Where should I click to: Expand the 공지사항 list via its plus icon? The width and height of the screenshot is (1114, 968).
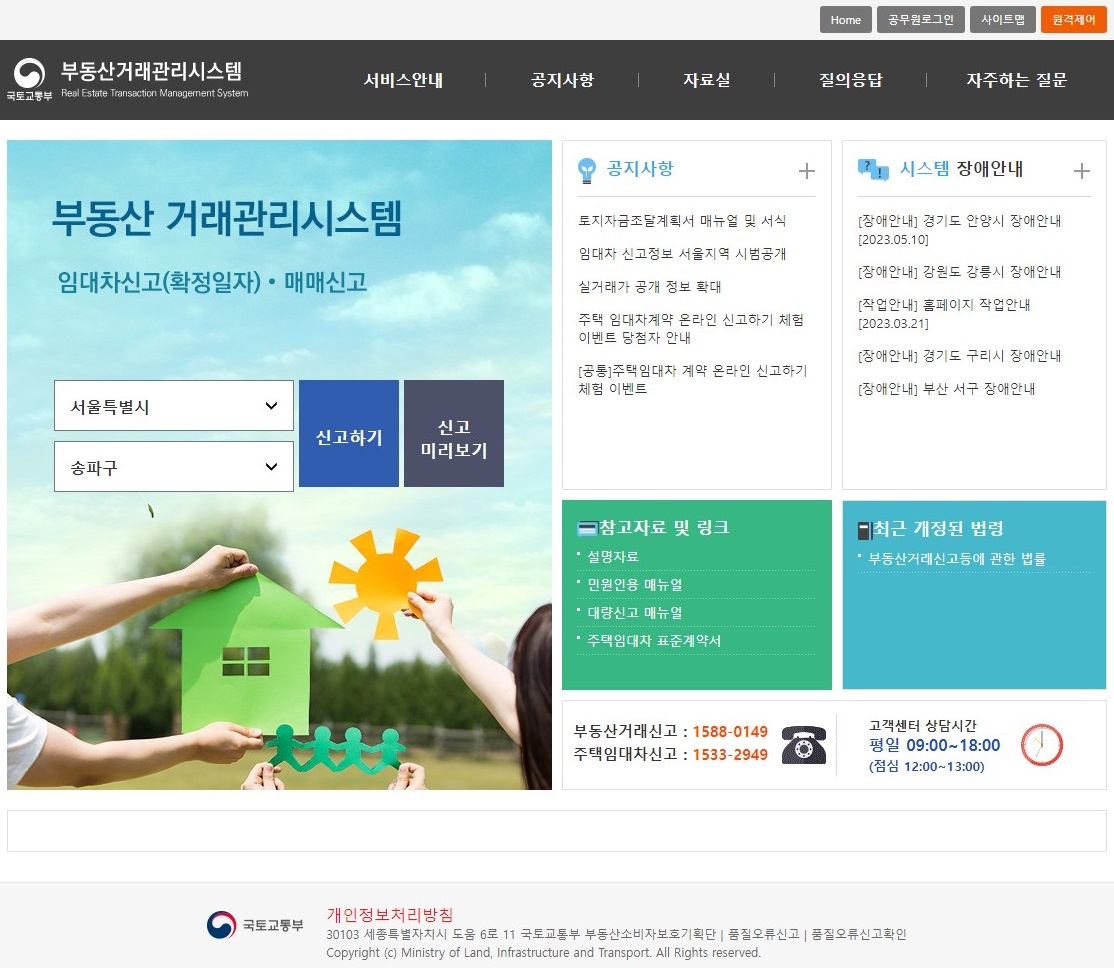pos(806,170)
